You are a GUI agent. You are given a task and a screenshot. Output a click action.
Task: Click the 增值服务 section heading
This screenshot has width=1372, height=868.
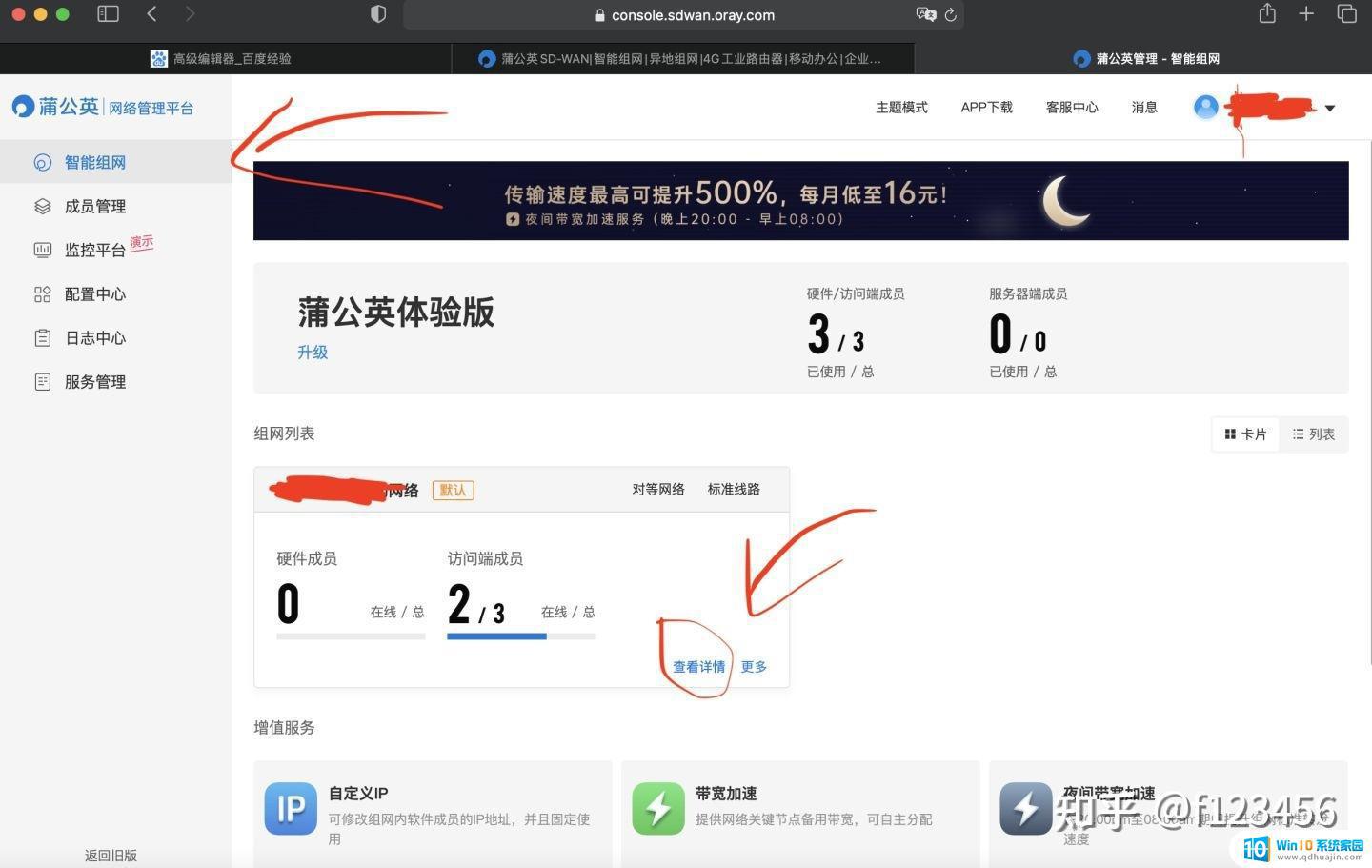pyautogui.click(x=284, y=728)
